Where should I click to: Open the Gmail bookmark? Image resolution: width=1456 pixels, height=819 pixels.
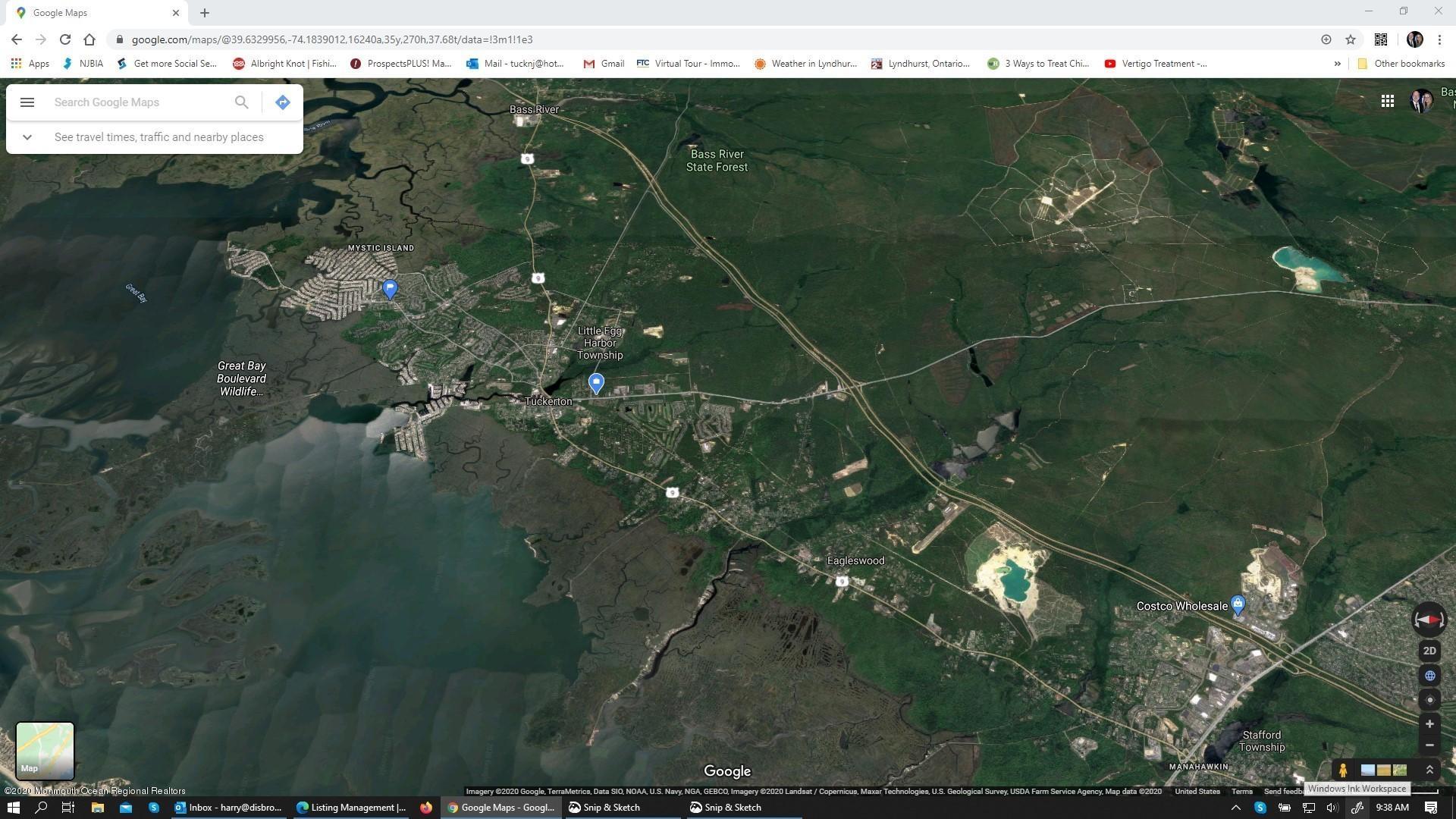[x=604, y=64]
